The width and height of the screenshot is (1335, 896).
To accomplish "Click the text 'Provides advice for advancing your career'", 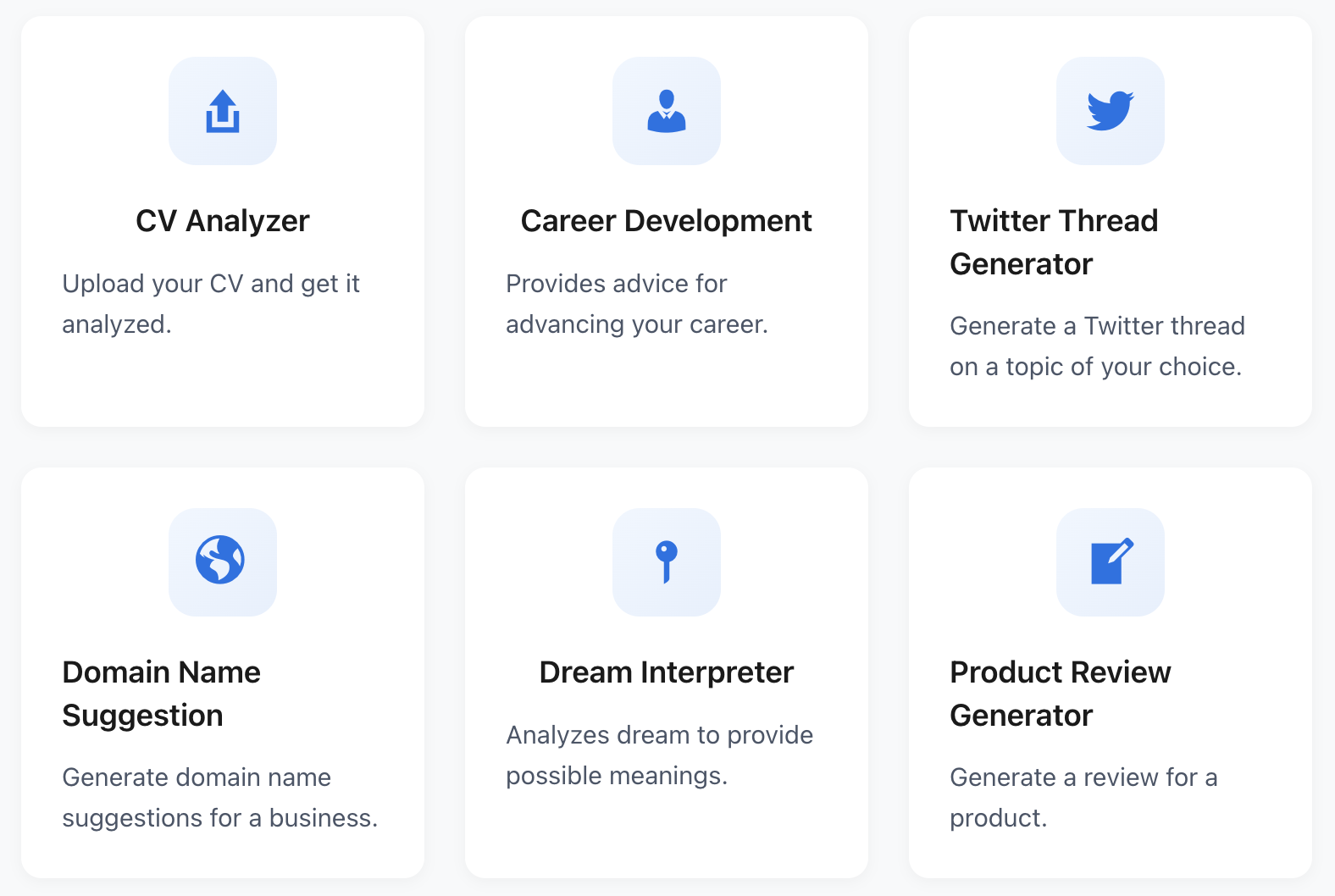I will [x=637, y=303].
